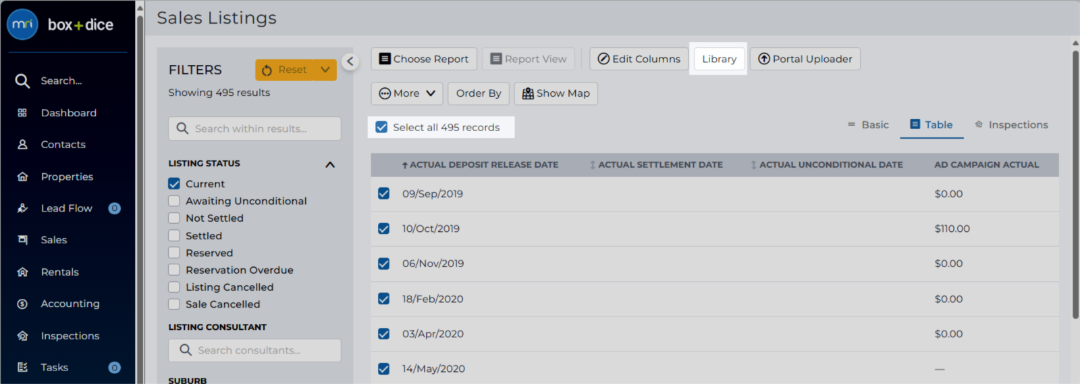Click the Show Map button

[x=556, y=94]
